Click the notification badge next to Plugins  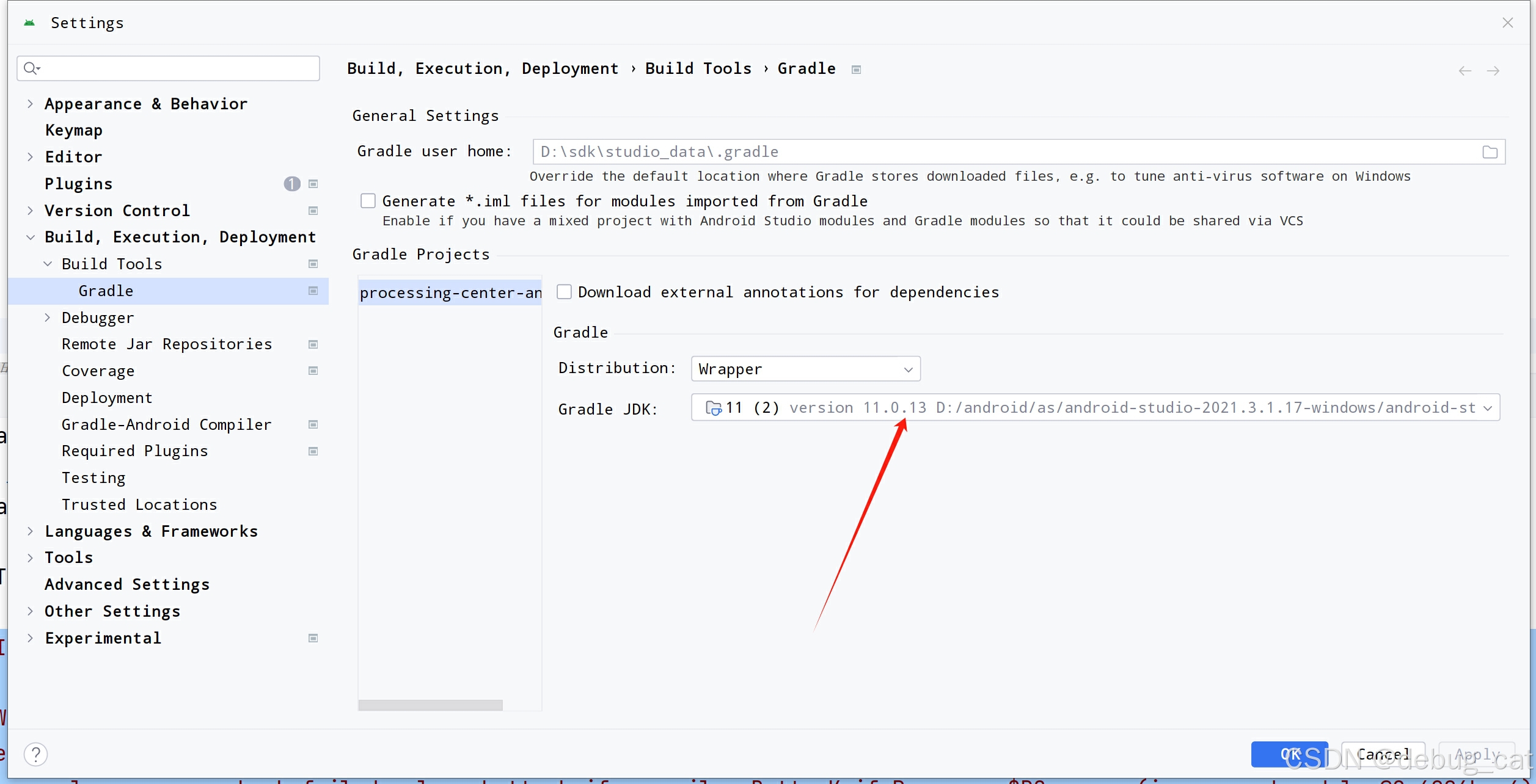click(291, 183)
